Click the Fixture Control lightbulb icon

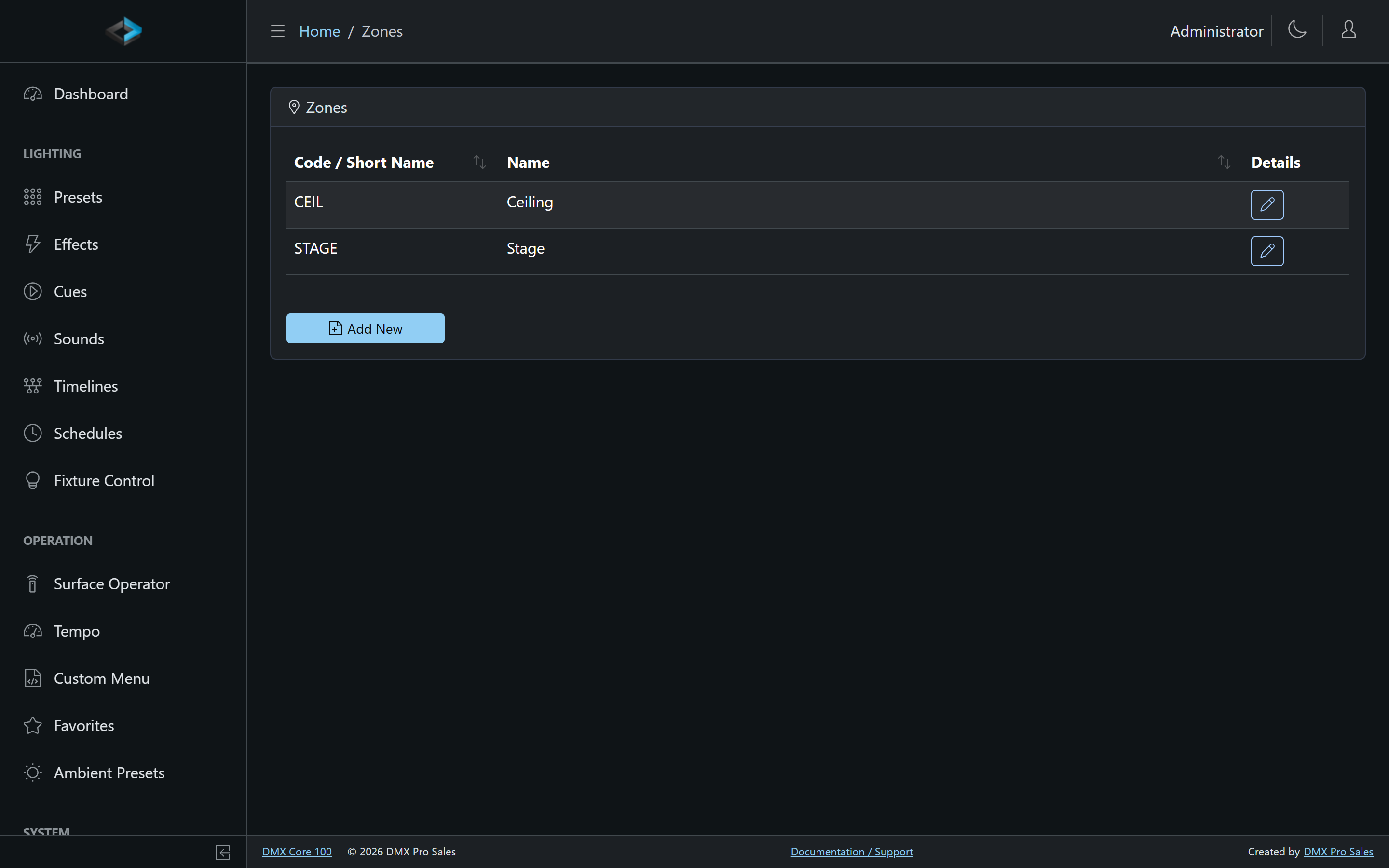point(33,480)
